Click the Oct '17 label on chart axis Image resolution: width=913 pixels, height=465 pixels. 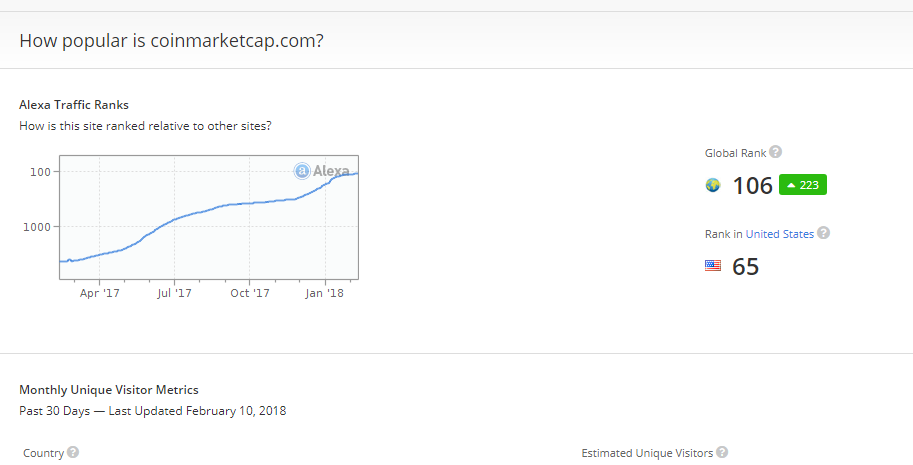coord(250,293)
